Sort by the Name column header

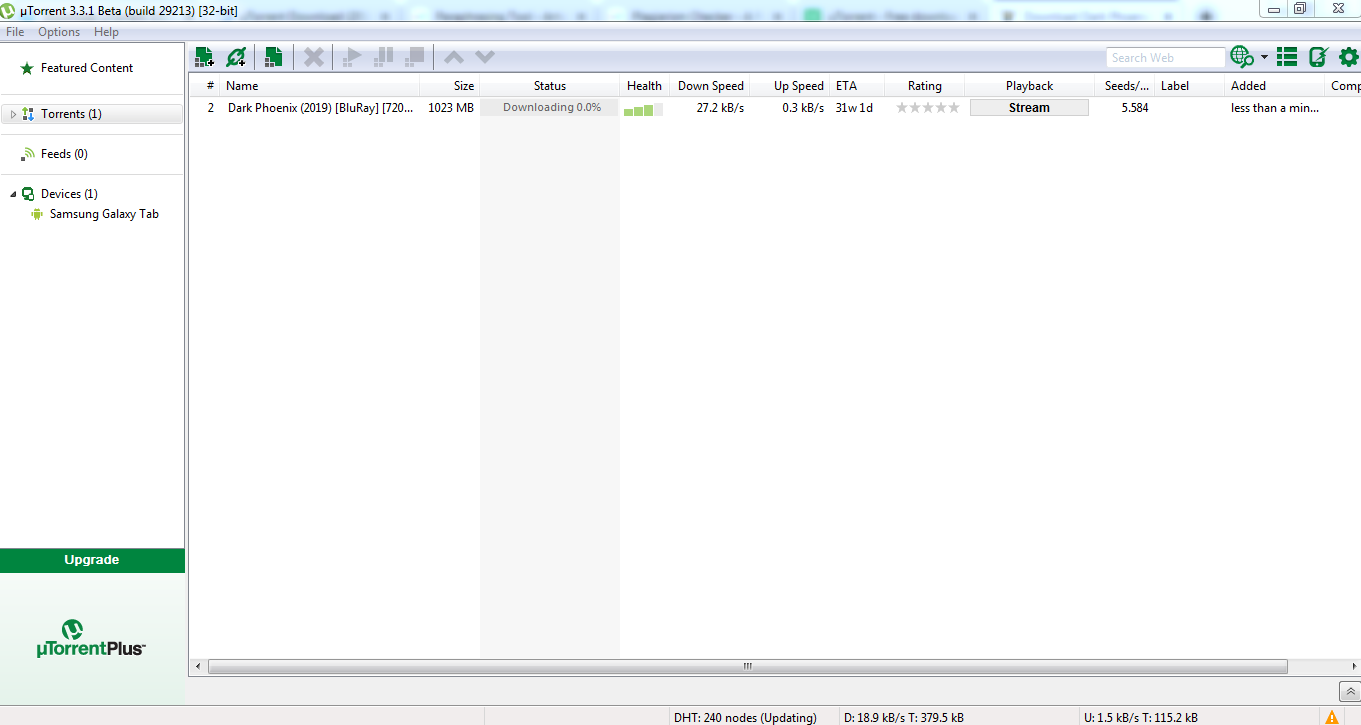319,86
